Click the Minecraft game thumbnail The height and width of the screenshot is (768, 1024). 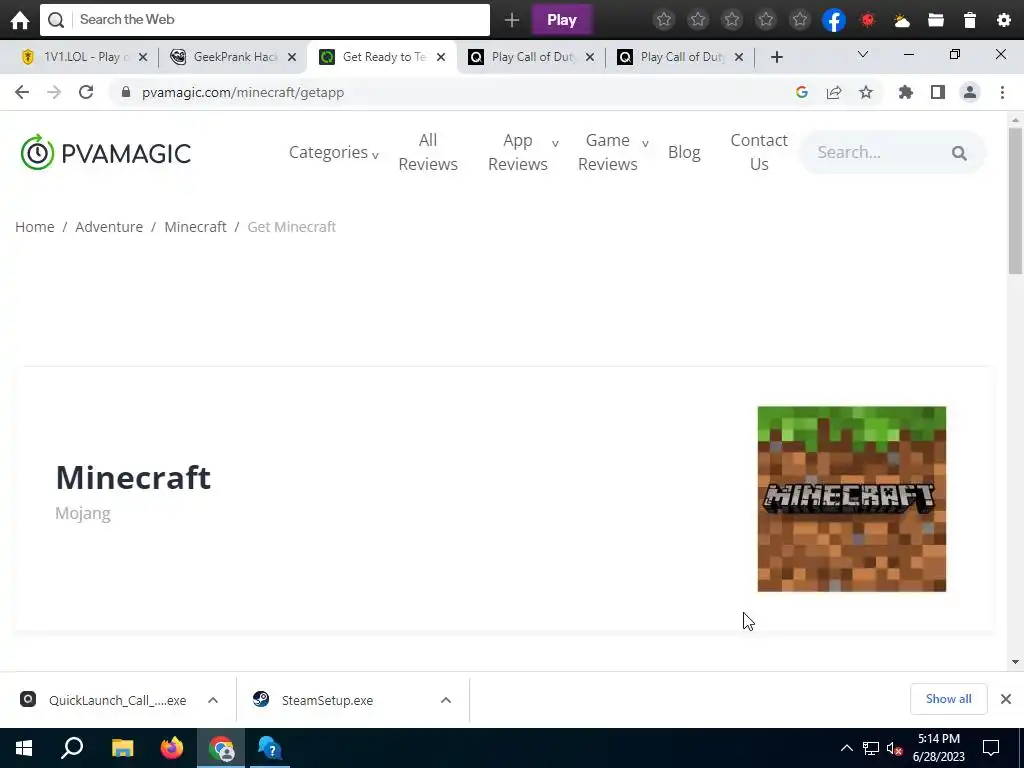click(x=852, y=499)
